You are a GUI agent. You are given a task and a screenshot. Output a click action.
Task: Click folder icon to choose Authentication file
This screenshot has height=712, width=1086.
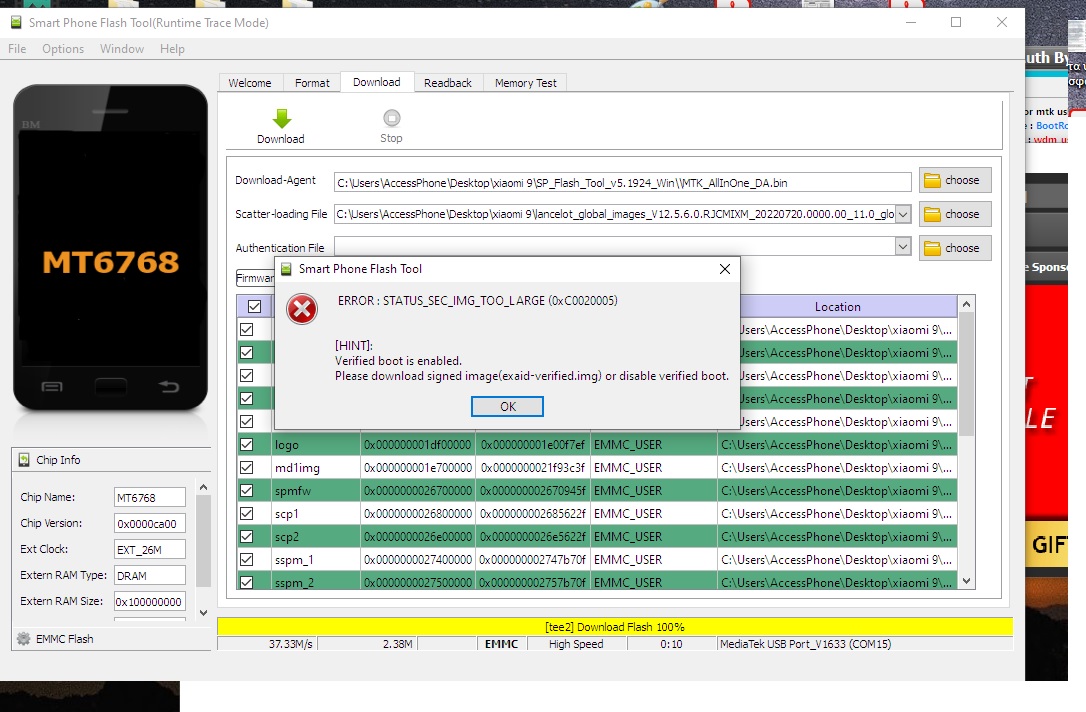pos(933,248)
